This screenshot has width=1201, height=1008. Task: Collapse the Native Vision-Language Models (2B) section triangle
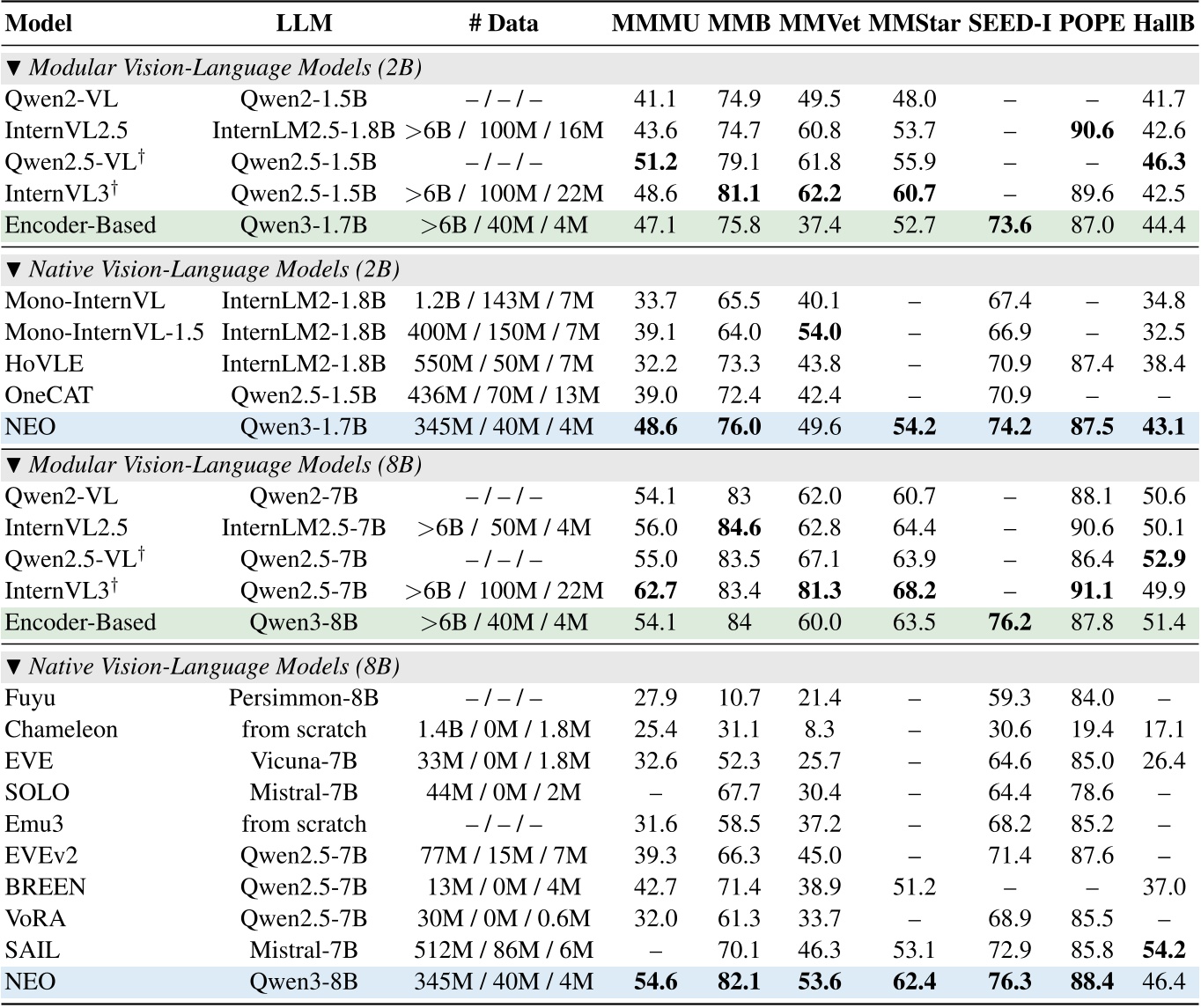(x=13, y=269)
